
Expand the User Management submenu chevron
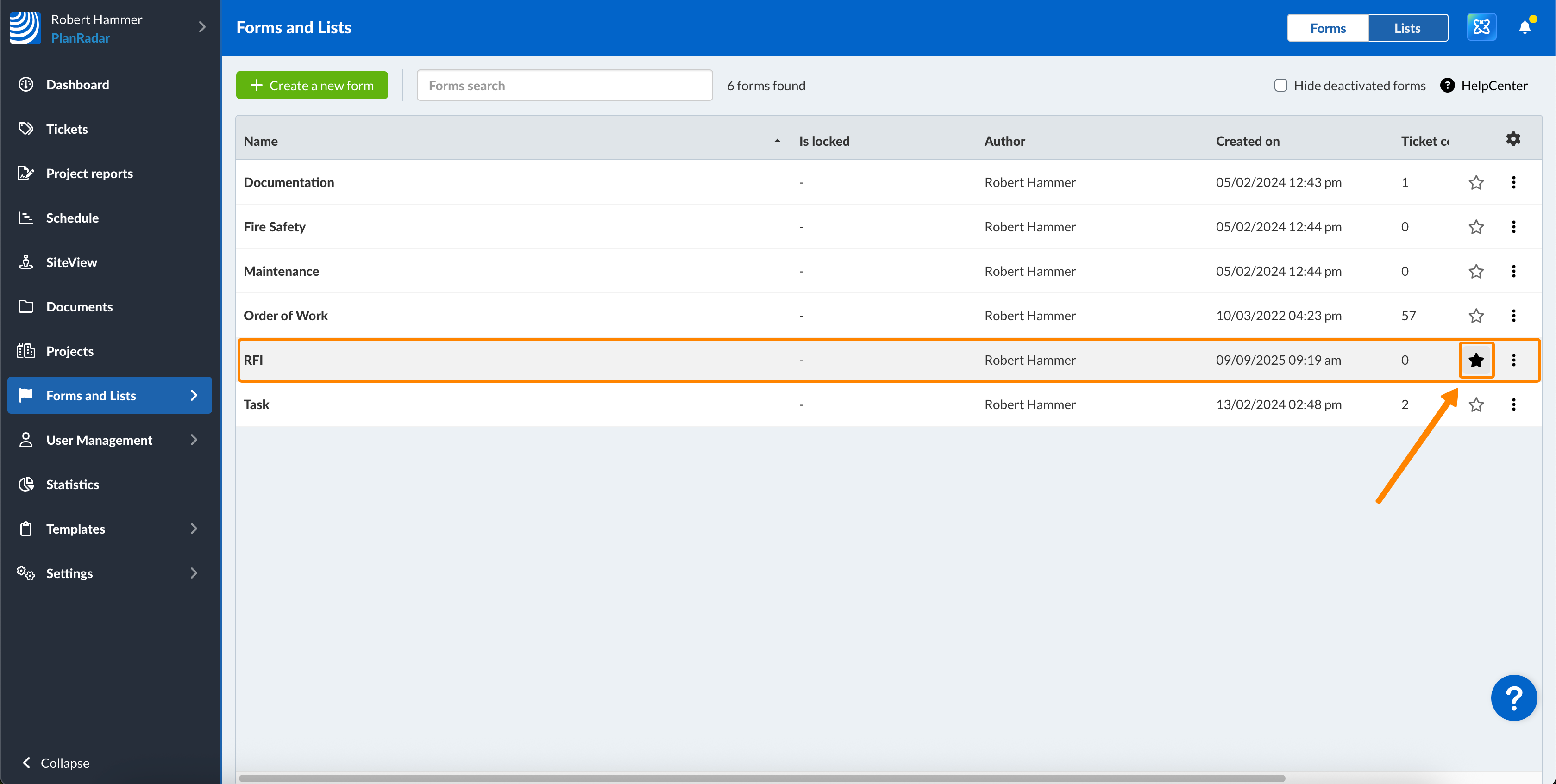[x=194, y=440]
